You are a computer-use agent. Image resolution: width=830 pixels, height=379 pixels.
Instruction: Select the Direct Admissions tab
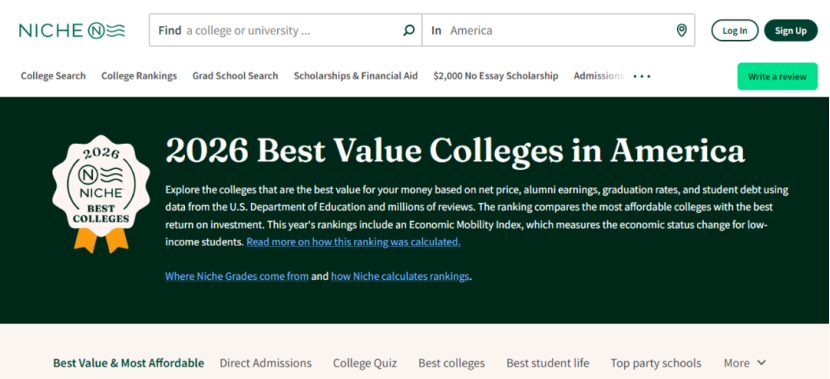click(266, 363)
